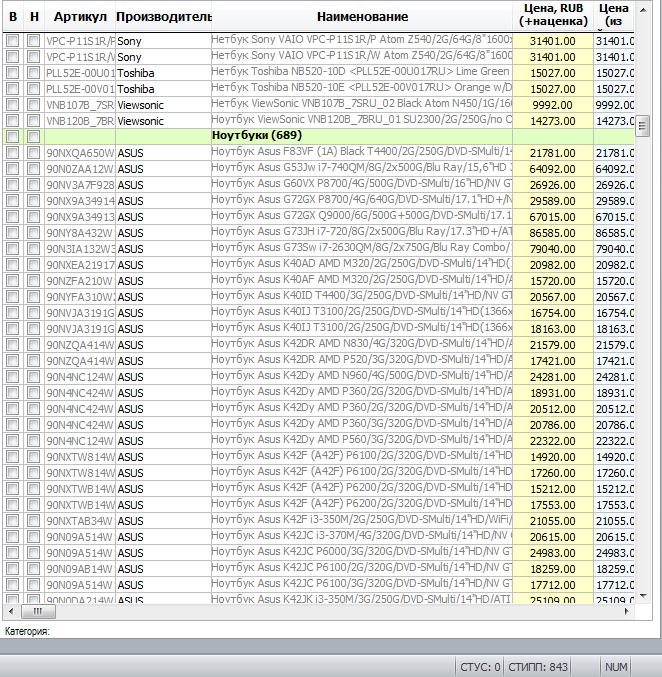Tick the В checkbox for Sony VPC-P11S1R/P row

point(13,41)
